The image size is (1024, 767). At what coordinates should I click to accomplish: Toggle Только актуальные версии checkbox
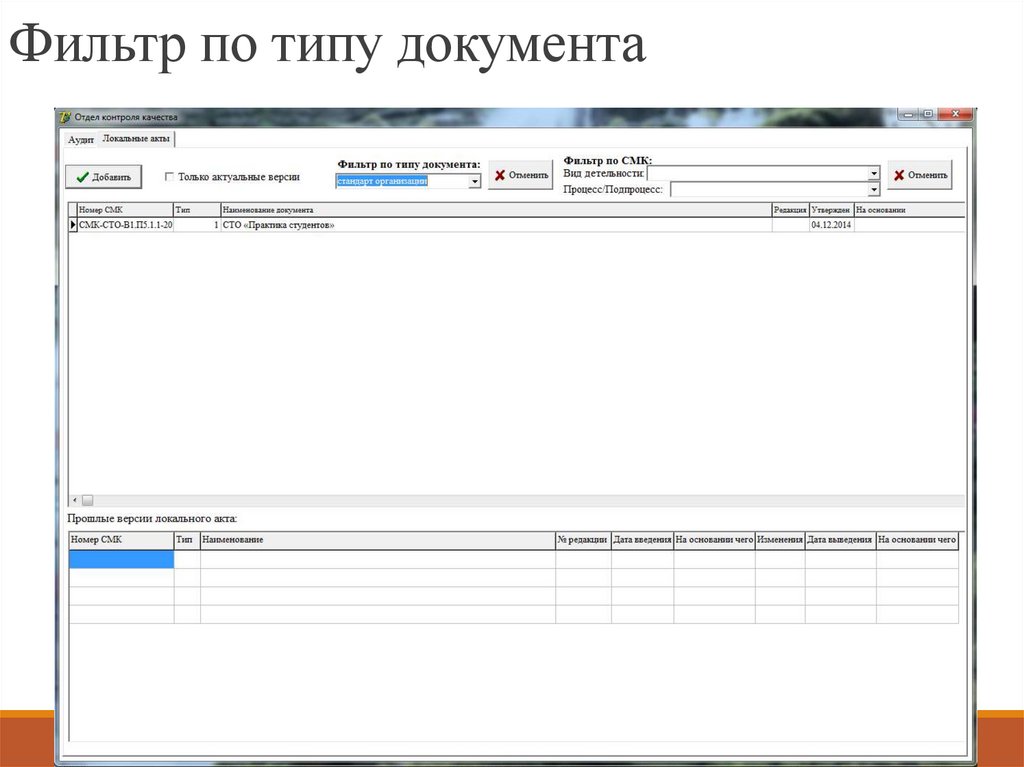[x=169, y=177]
